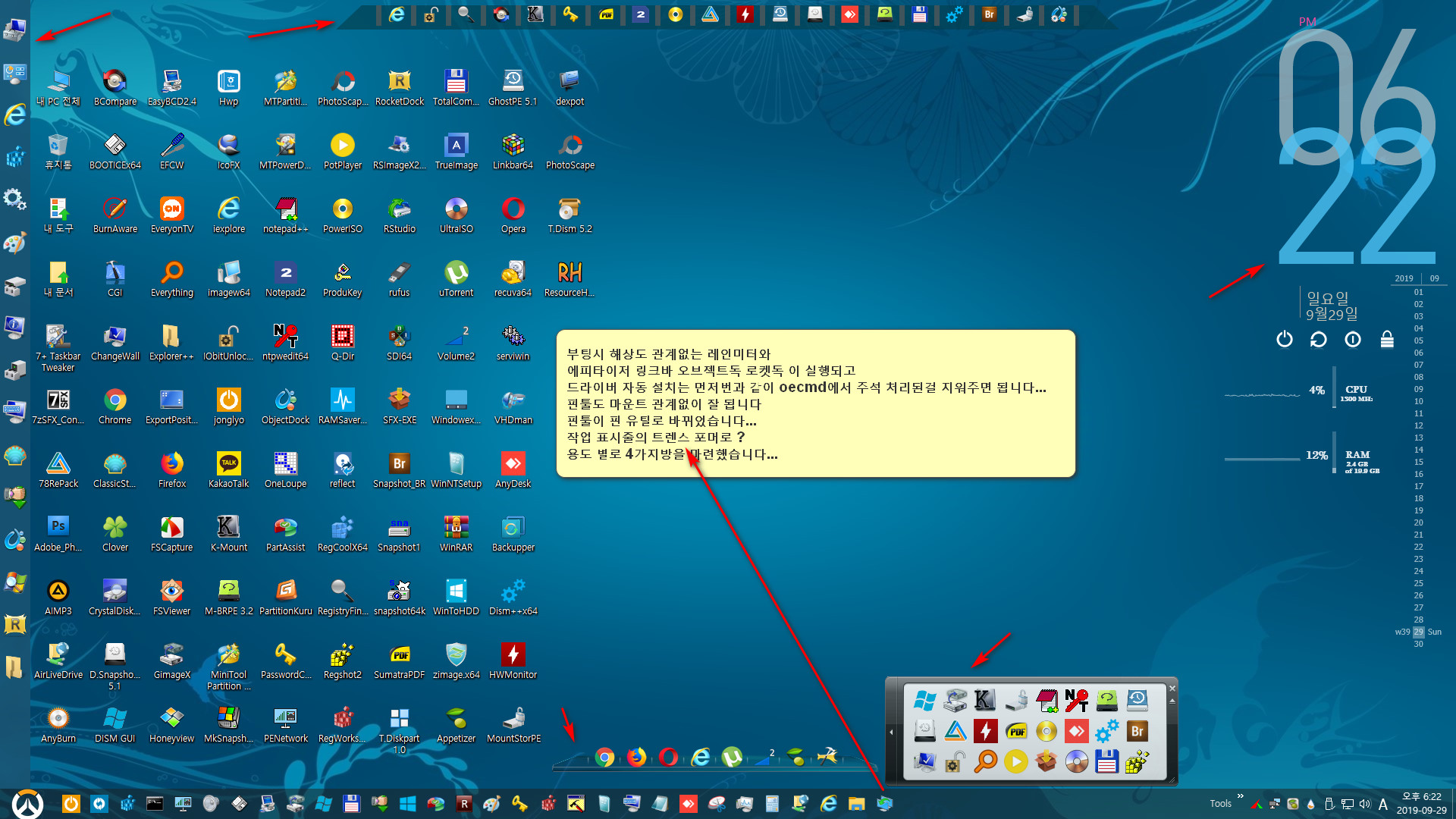Viewport: 1456px width, 819px height.
Task: Launch the Dism++x64 desktop icon
Action: (513, 598)
